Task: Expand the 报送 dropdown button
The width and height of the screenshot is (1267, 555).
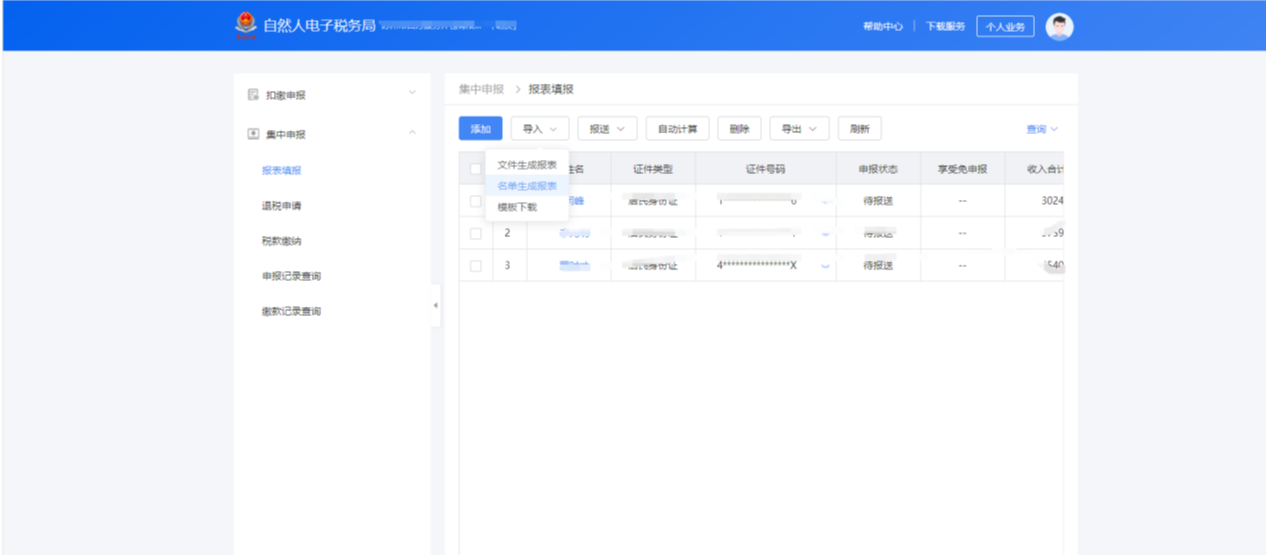Action: 607,129
